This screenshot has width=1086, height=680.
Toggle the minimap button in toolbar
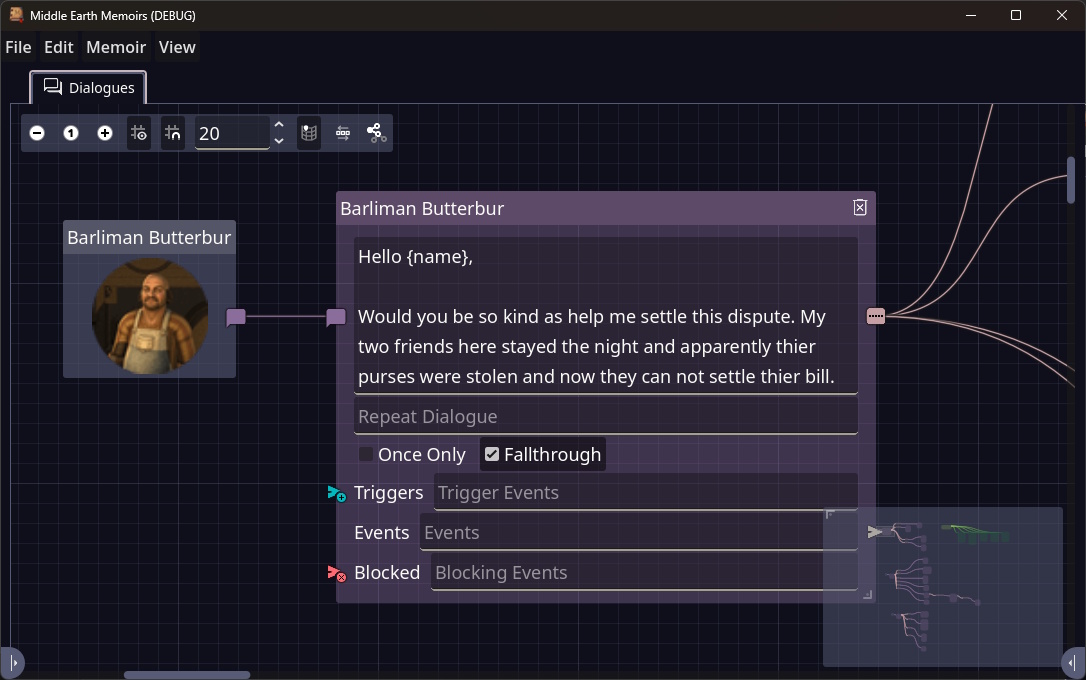[x=309, y=133]
